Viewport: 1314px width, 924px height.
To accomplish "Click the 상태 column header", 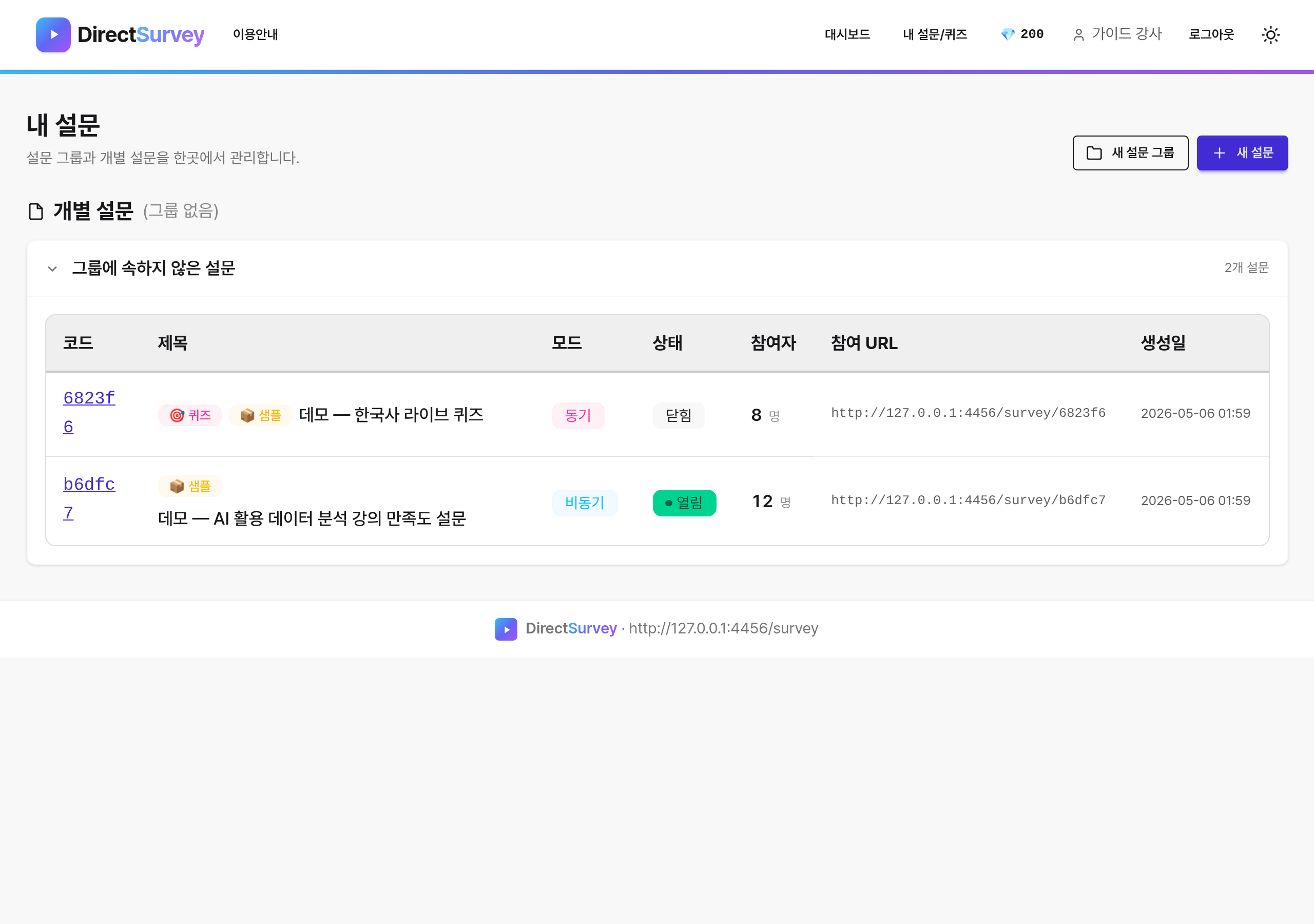I will coord(668,343).
